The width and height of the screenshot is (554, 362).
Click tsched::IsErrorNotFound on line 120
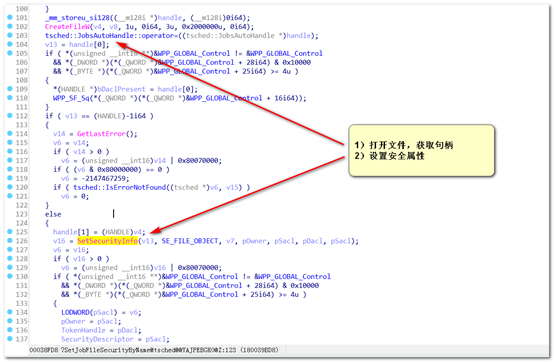pyautogui.click(x=119, y=187)
